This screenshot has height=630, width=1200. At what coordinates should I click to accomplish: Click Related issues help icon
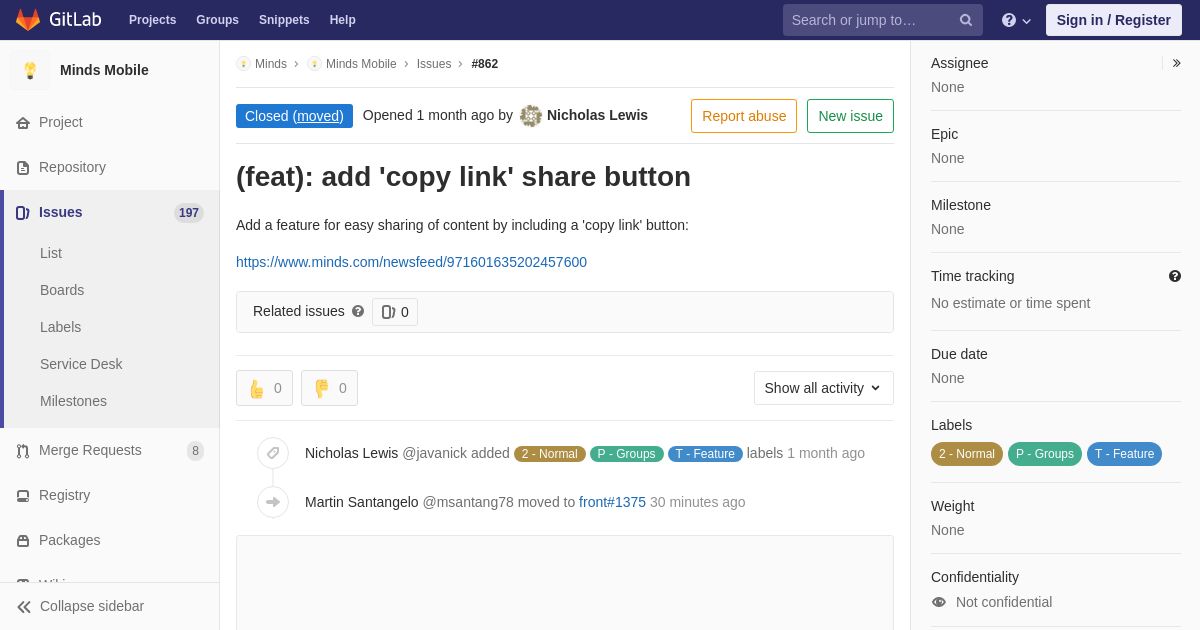click(x=358, y=311)
